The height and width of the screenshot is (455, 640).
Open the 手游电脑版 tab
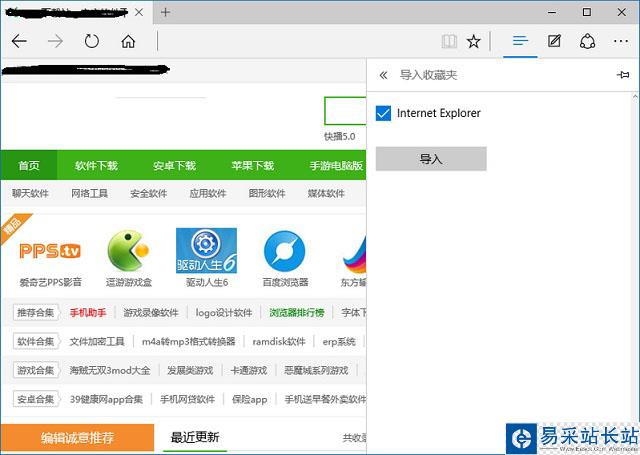tap(336, 165)
